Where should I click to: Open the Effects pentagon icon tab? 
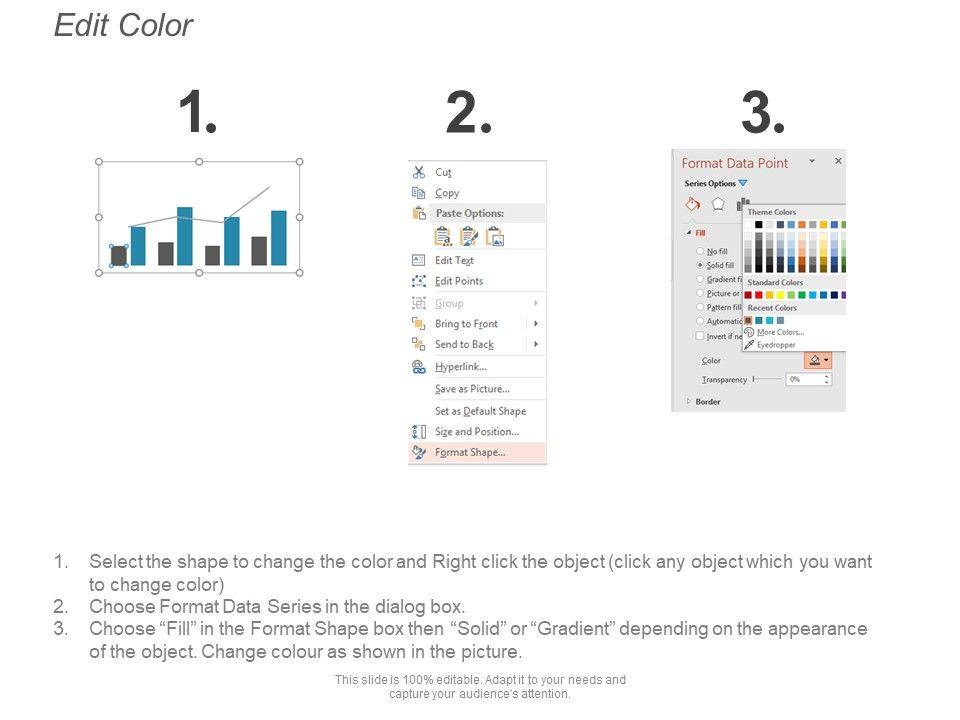pyautogui.click(x=718, y=204)
